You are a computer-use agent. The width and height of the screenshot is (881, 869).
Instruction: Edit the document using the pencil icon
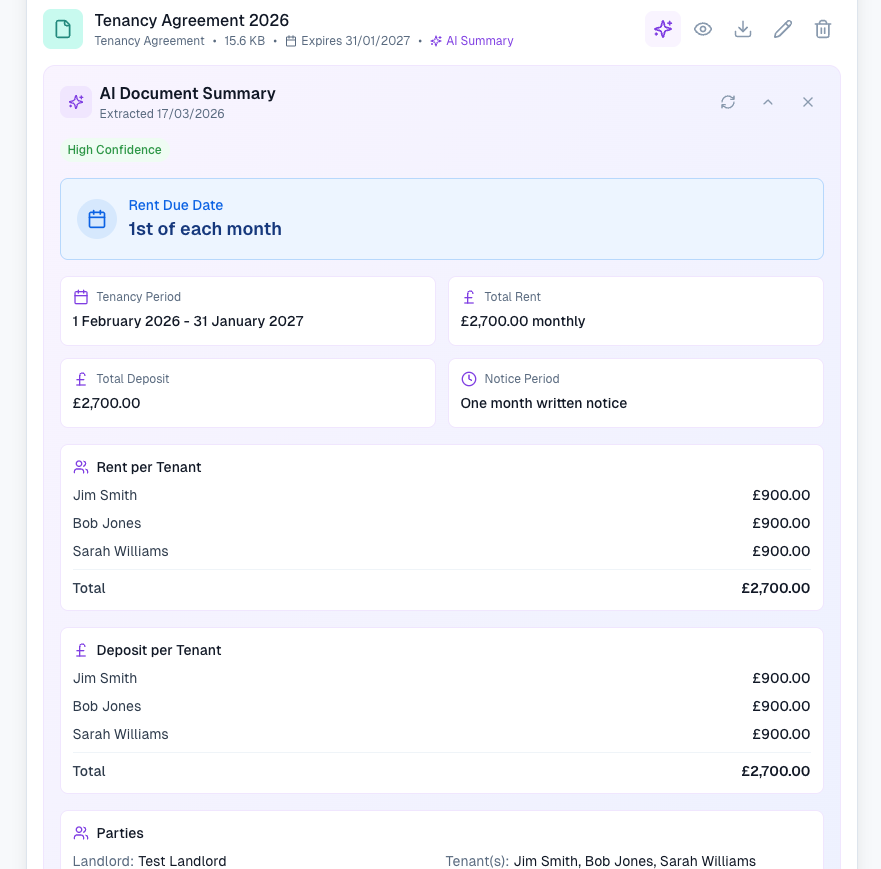783,29
